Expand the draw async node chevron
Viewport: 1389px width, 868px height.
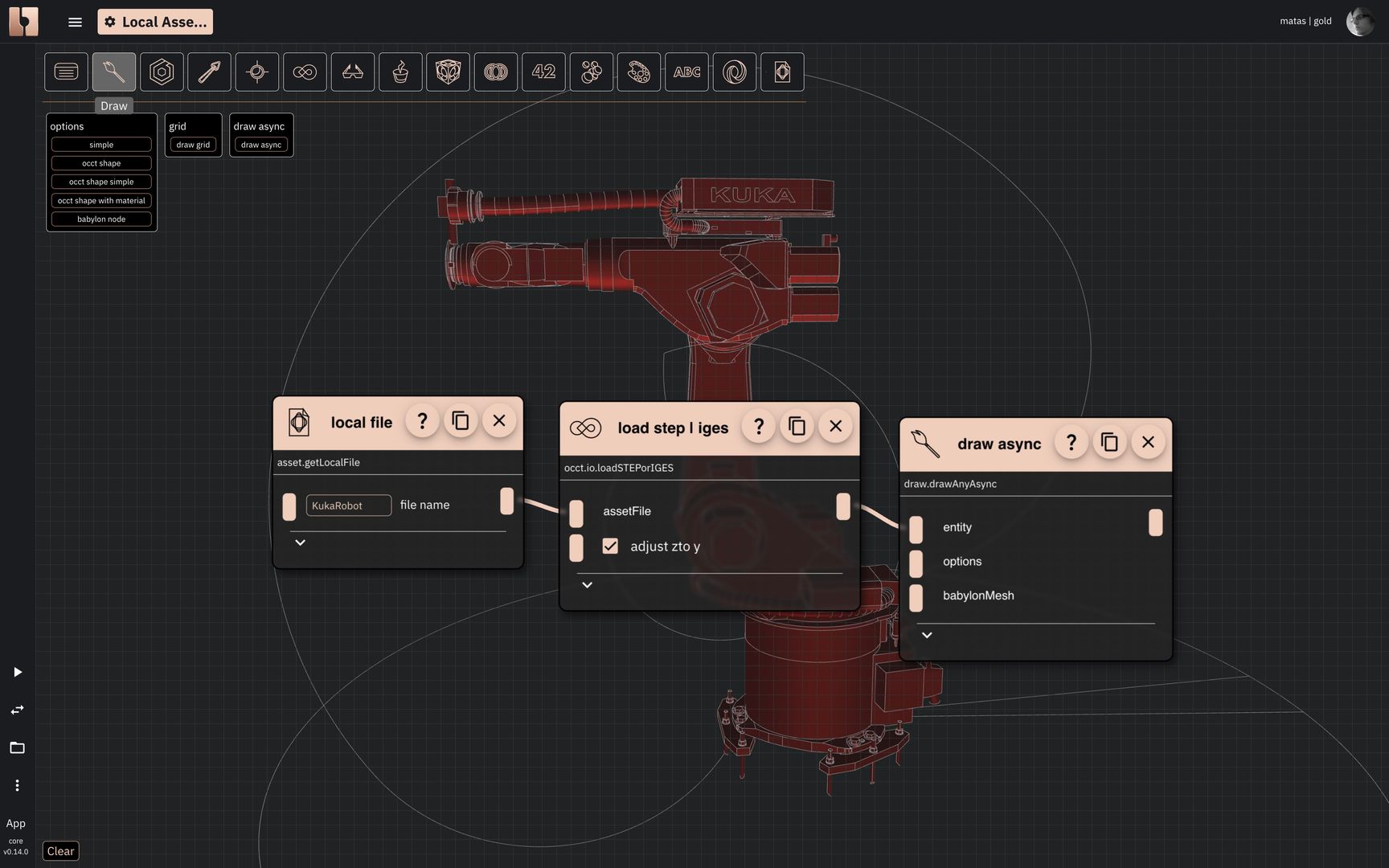coord(927,635)
